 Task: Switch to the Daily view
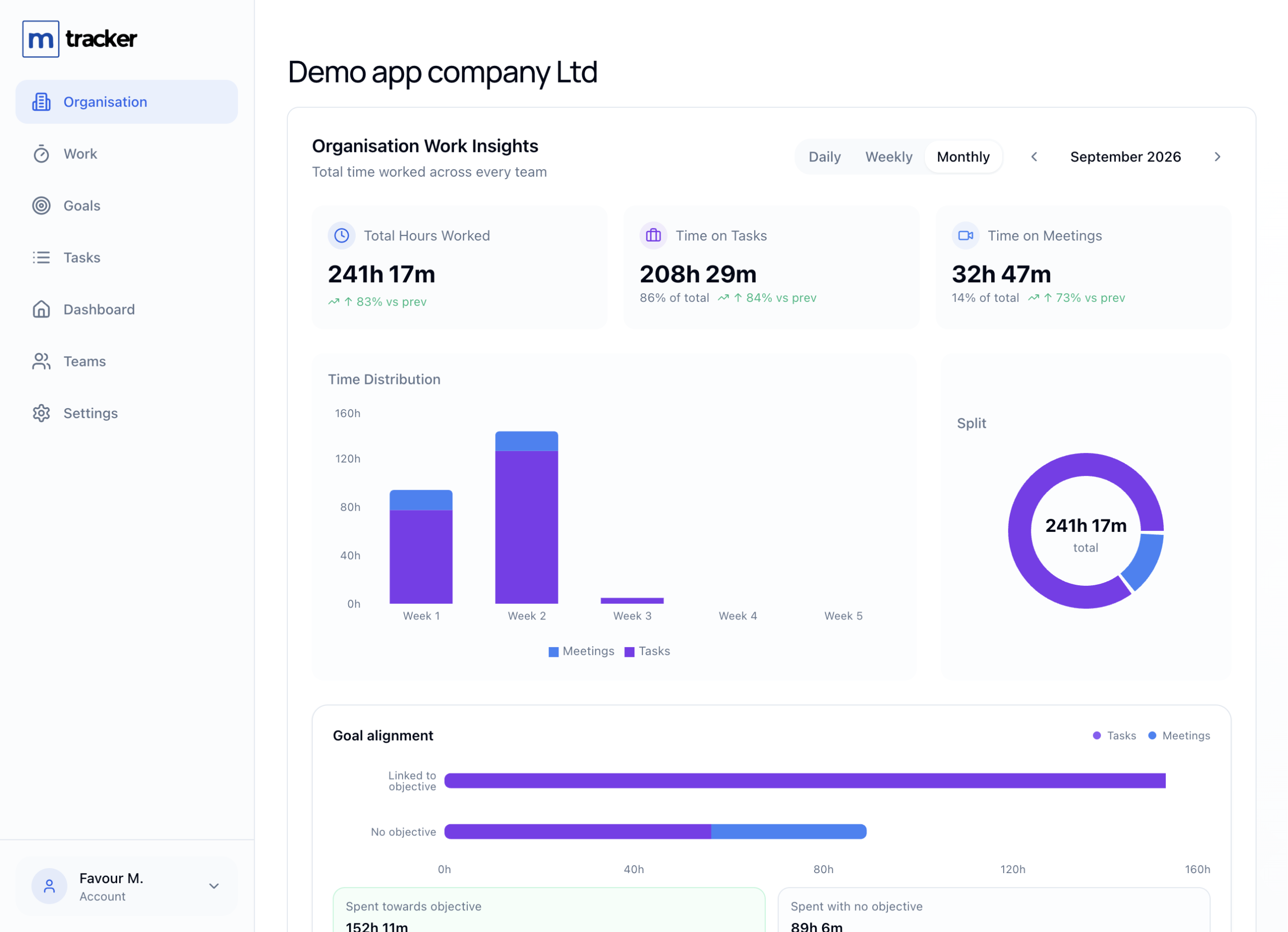tap(825, 157)
